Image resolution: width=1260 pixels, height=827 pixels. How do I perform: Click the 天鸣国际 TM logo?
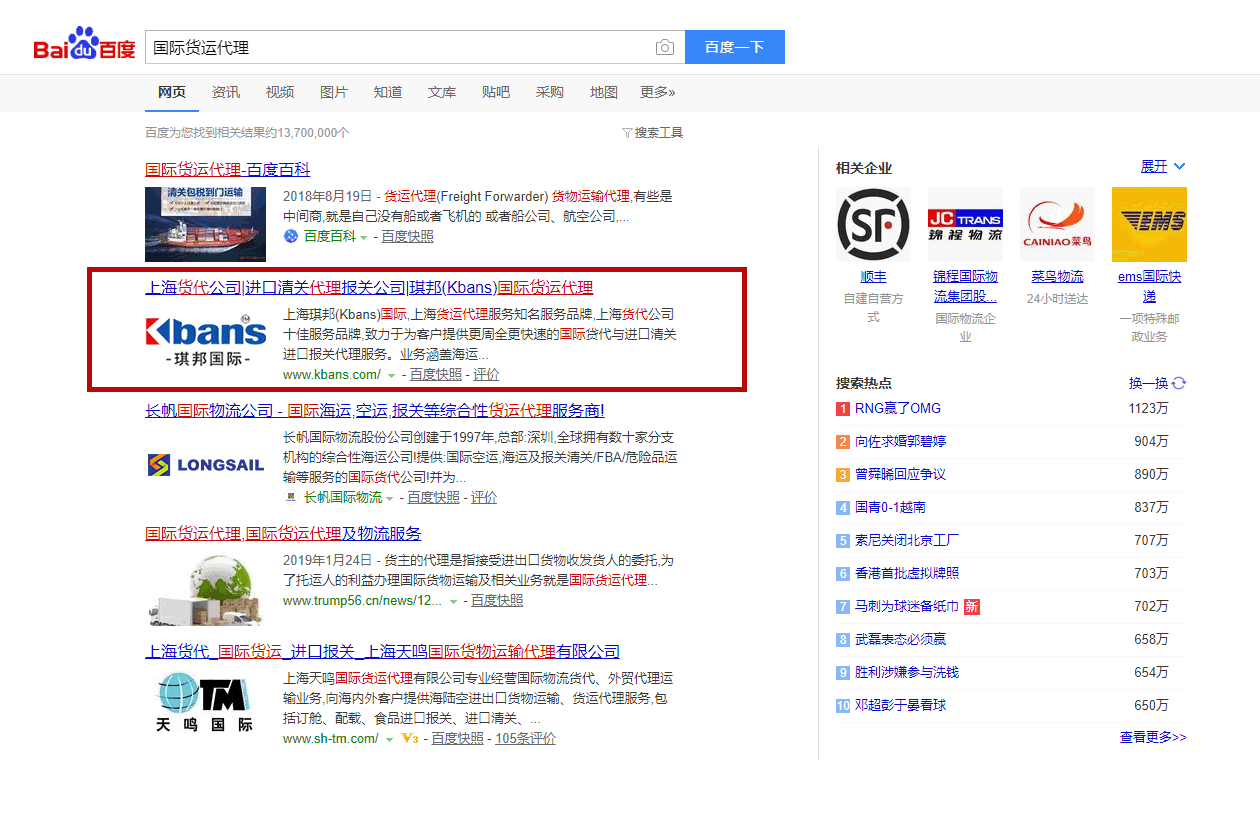click(206, 703)
